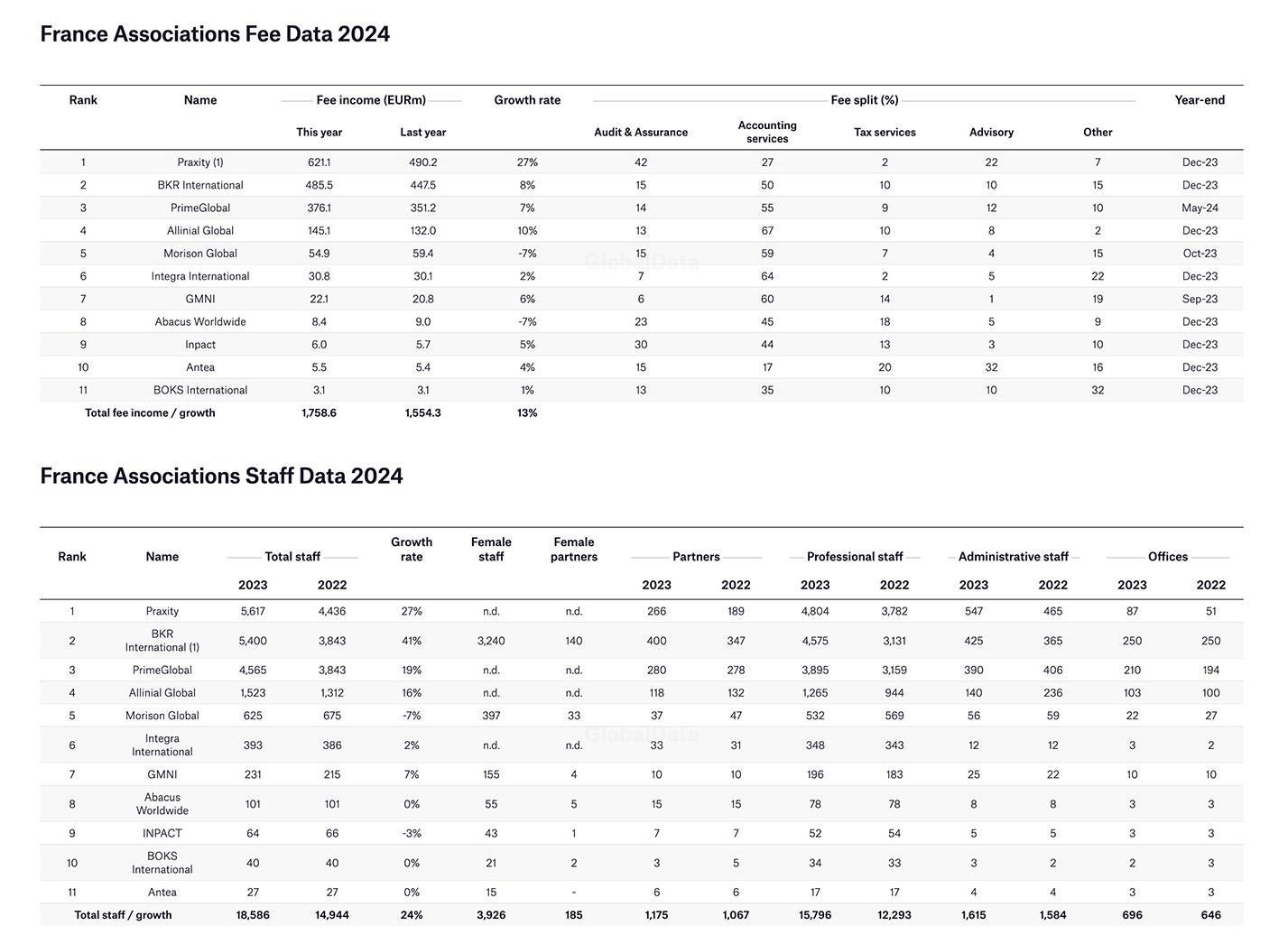
Task: Select BKR International (1) in staff table
Action: 162,641
